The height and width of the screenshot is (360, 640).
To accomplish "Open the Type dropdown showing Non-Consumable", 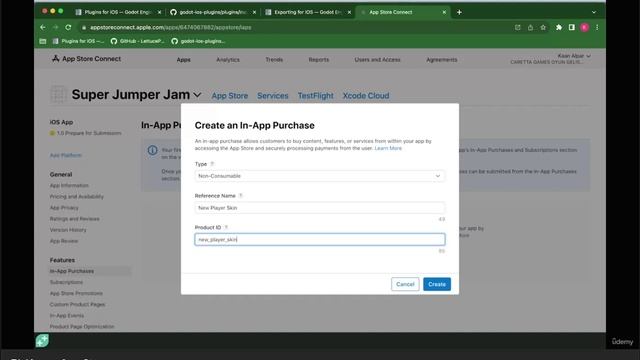I will pyautogui.click(x=320, y=176).
